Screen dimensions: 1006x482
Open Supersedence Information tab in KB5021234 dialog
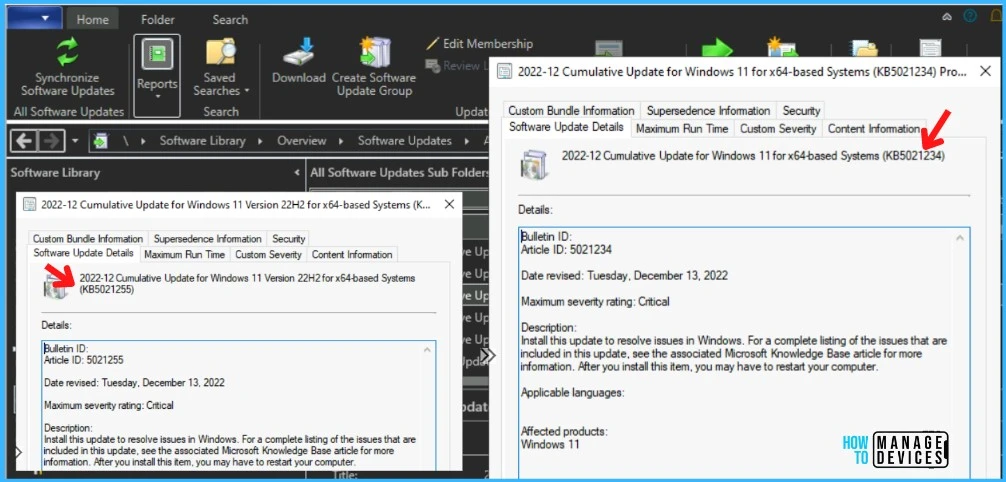708,110
